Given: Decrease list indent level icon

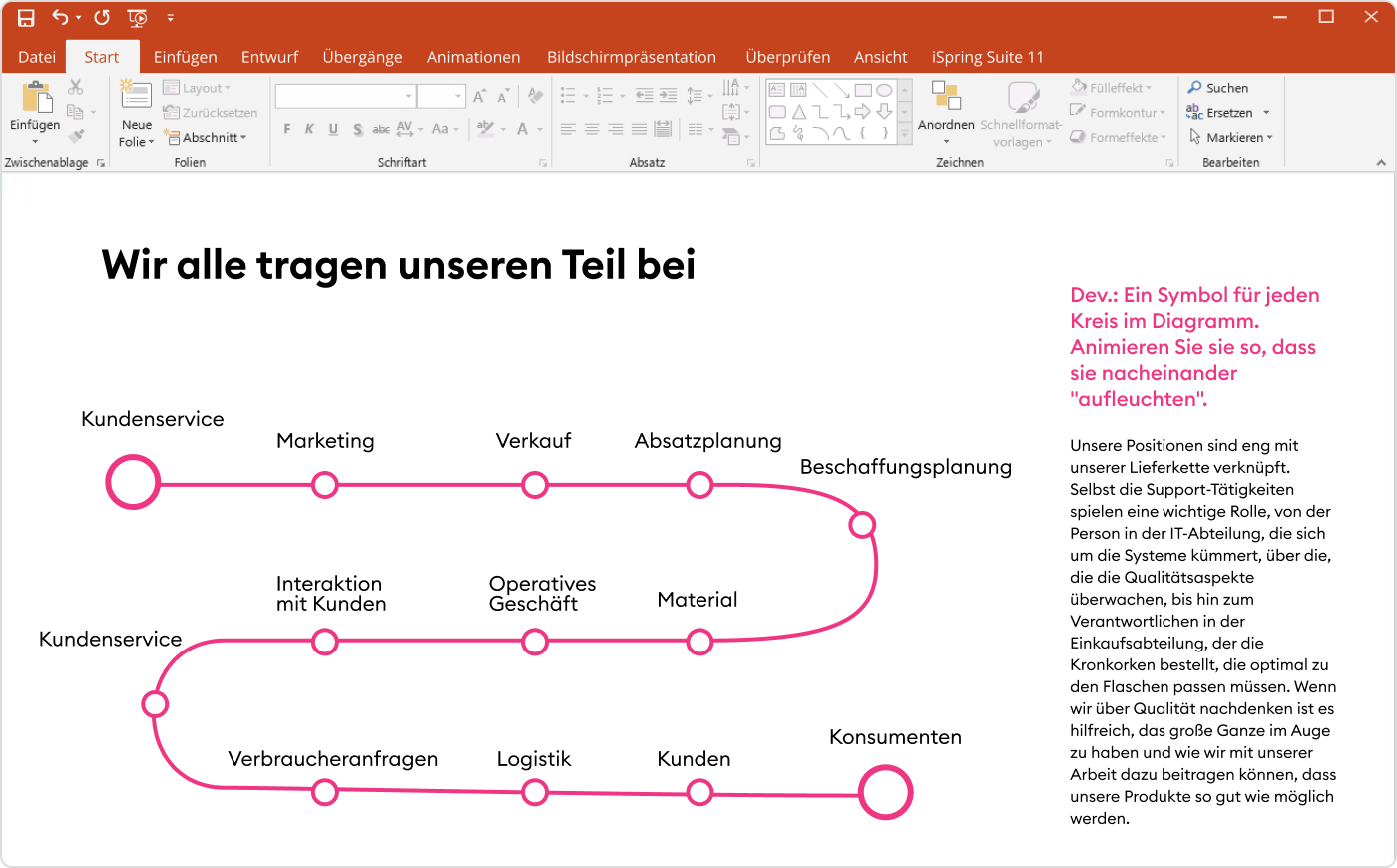Looking at the screenshot, I should point(644,96).
